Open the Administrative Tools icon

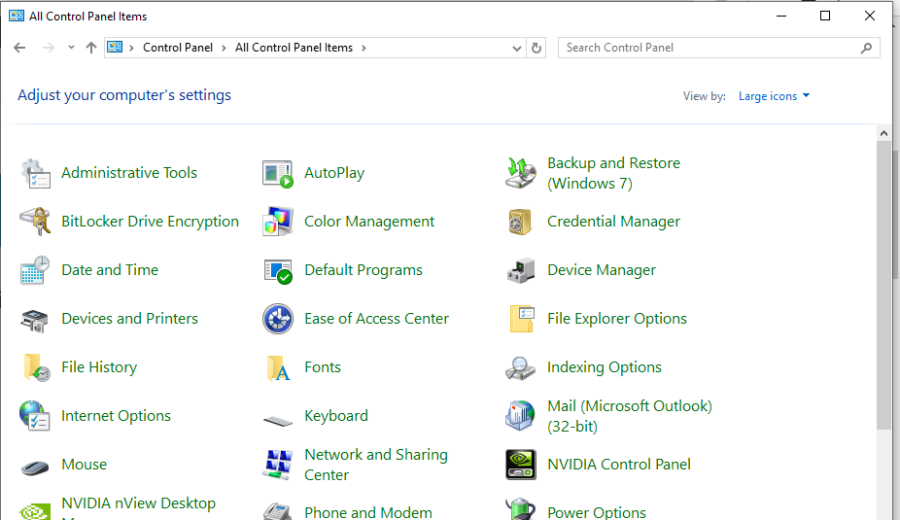click(x=36, y=173)
